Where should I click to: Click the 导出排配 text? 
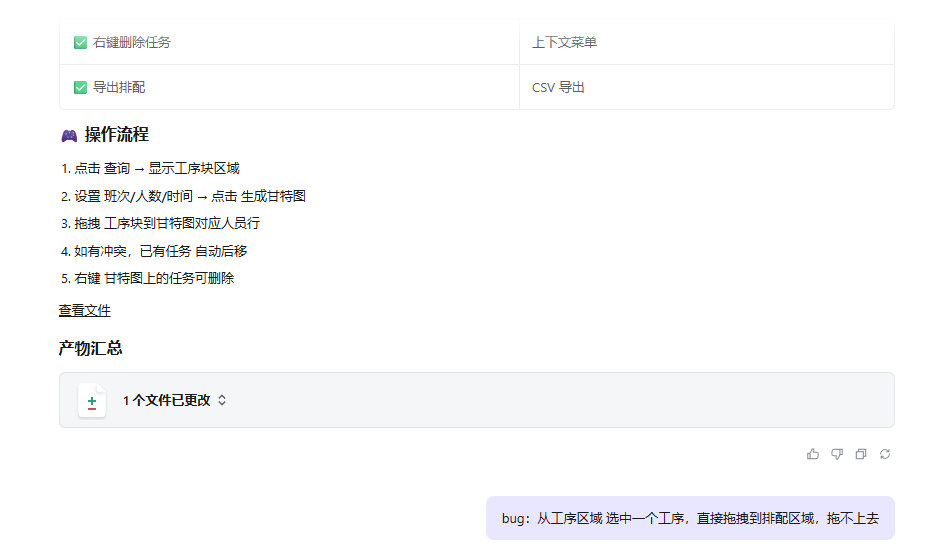tap(119, 87)
